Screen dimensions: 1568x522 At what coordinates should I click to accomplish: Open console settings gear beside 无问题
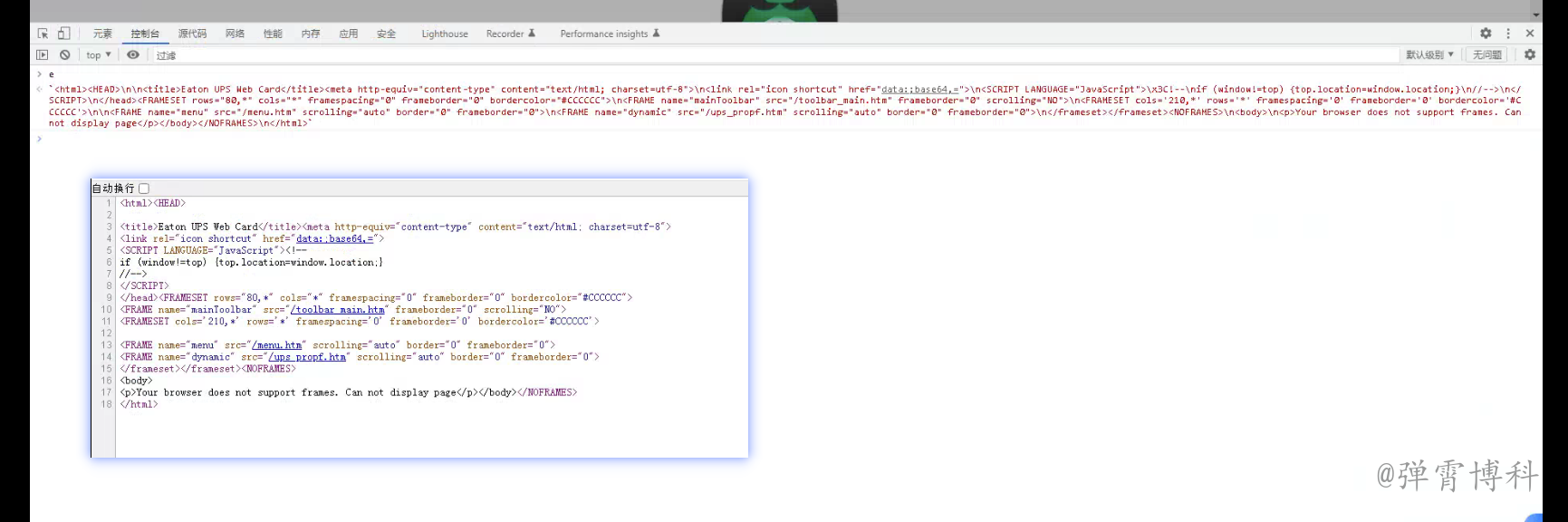tap(1530, 54)
